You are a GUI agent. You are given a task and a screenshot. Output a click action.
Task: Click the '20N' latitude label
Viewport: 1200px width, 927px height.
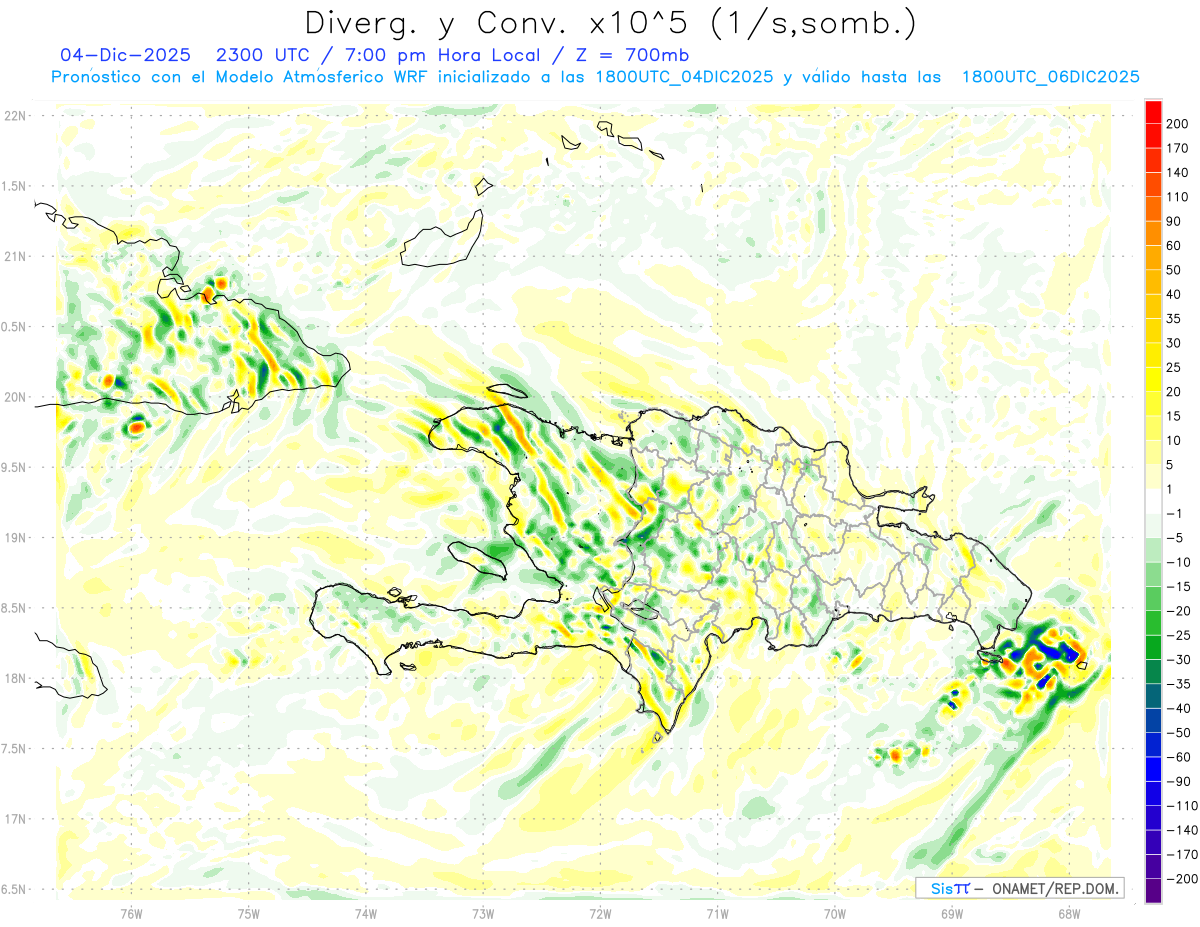coord(14,397)
